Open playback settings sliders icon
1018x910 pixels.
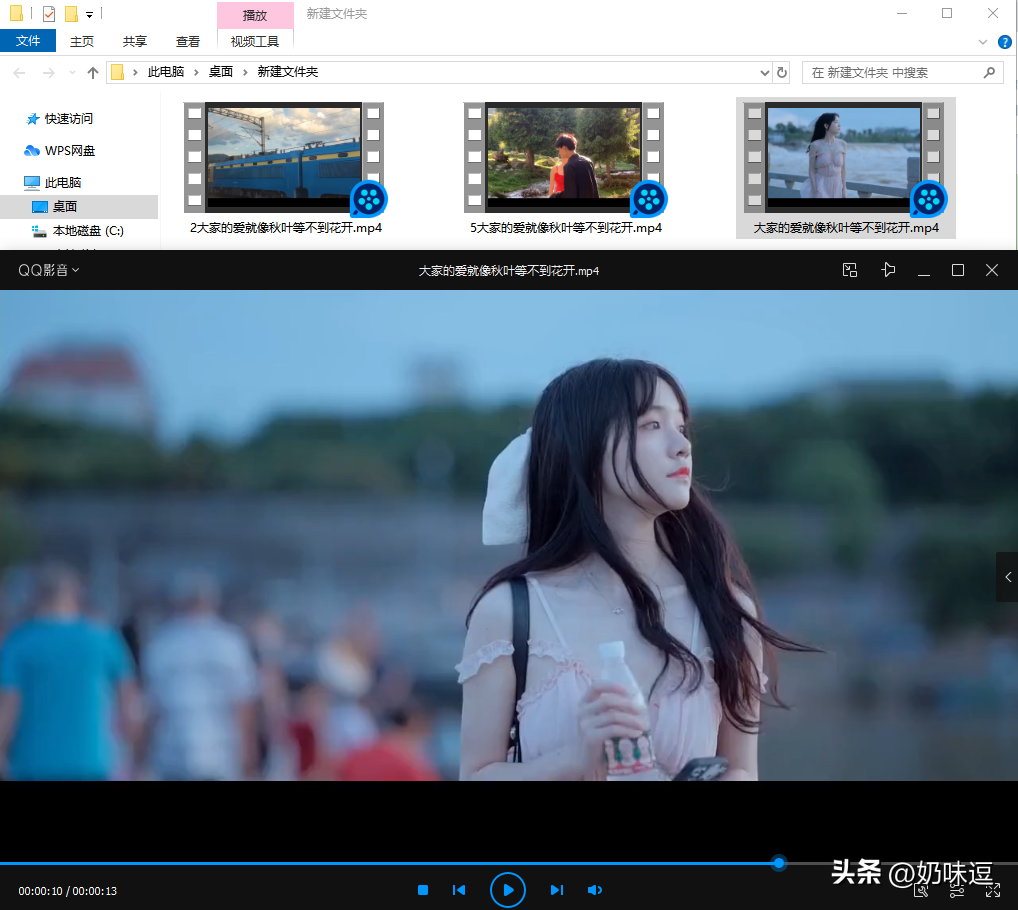pyautogui.click(x=957, y=890)
